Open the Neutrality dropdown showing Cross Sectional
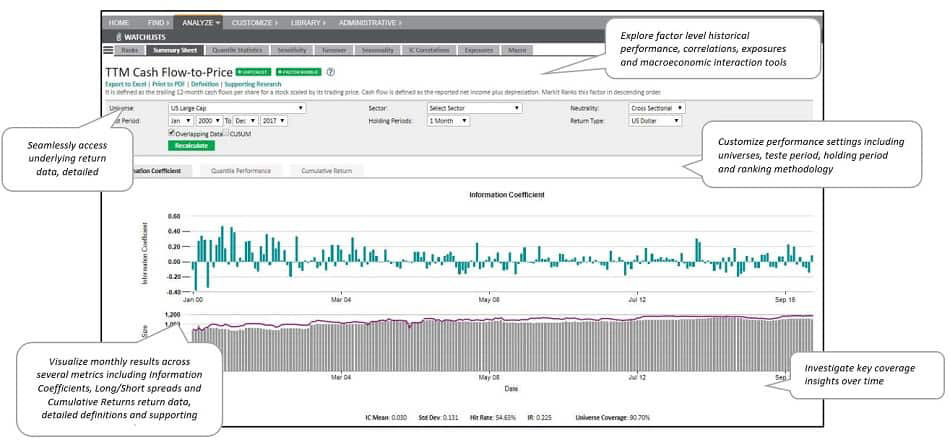The image size is (950, 442). coord(657,108)
